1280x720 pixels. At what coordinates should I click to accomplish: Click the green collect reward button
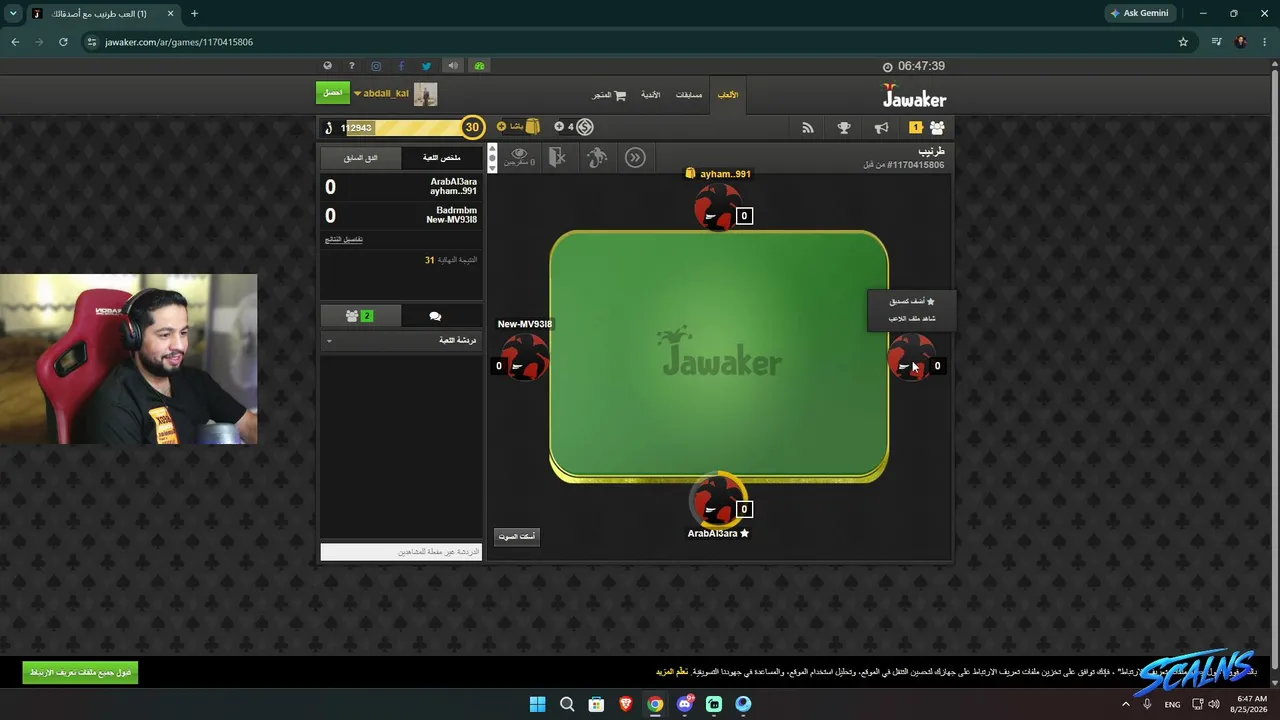[333, 93]
